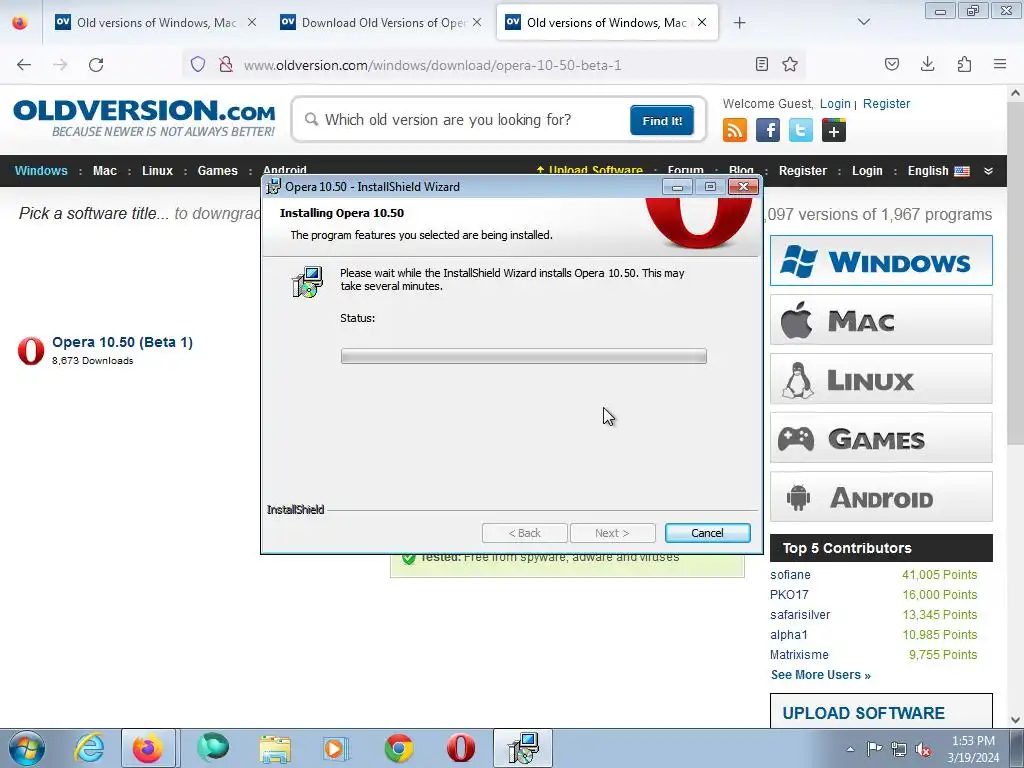Close the active third browser tab

click(x=702, y=22)
